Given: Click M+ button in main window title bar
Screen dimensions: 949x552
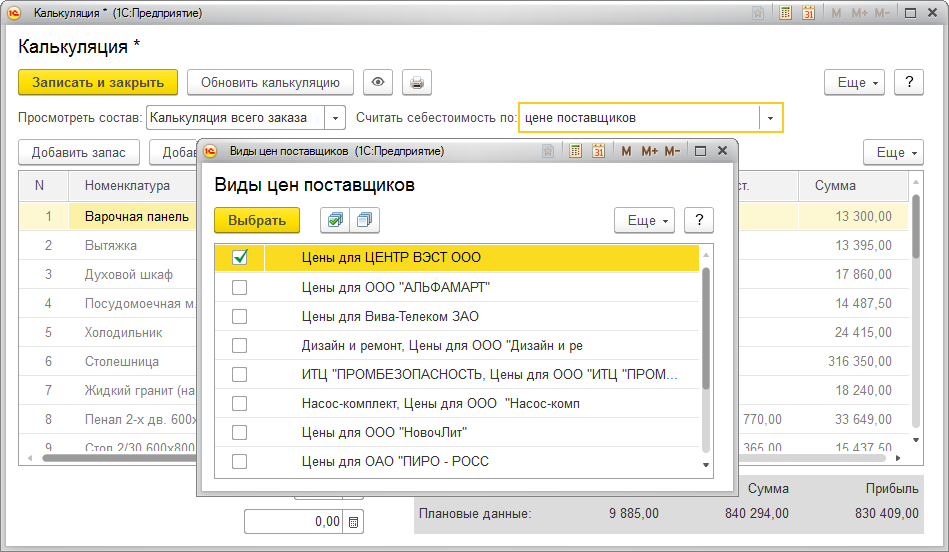Looking at the screenshot, I should point(859,13).
